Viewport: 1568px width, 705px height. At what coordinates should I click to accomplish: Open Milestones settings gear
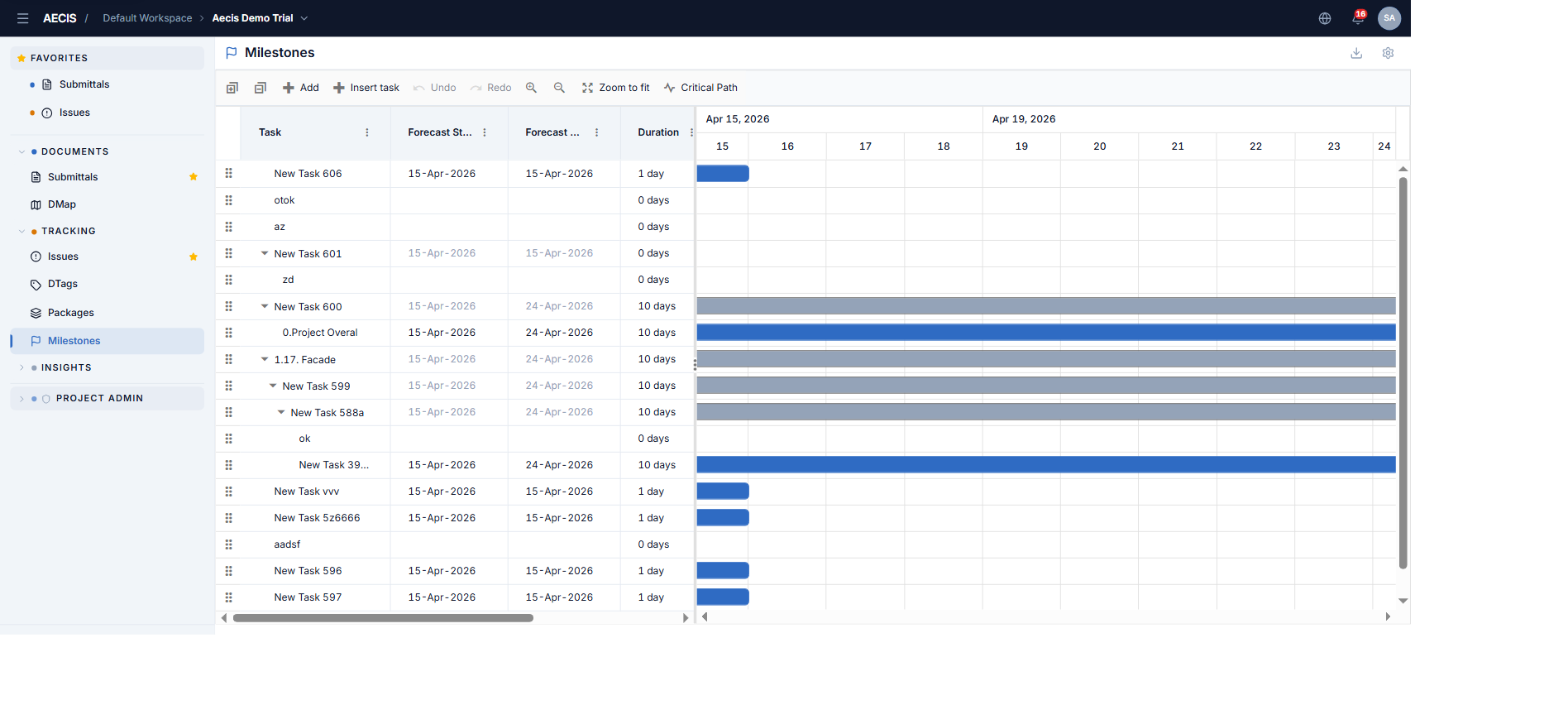1388,53
